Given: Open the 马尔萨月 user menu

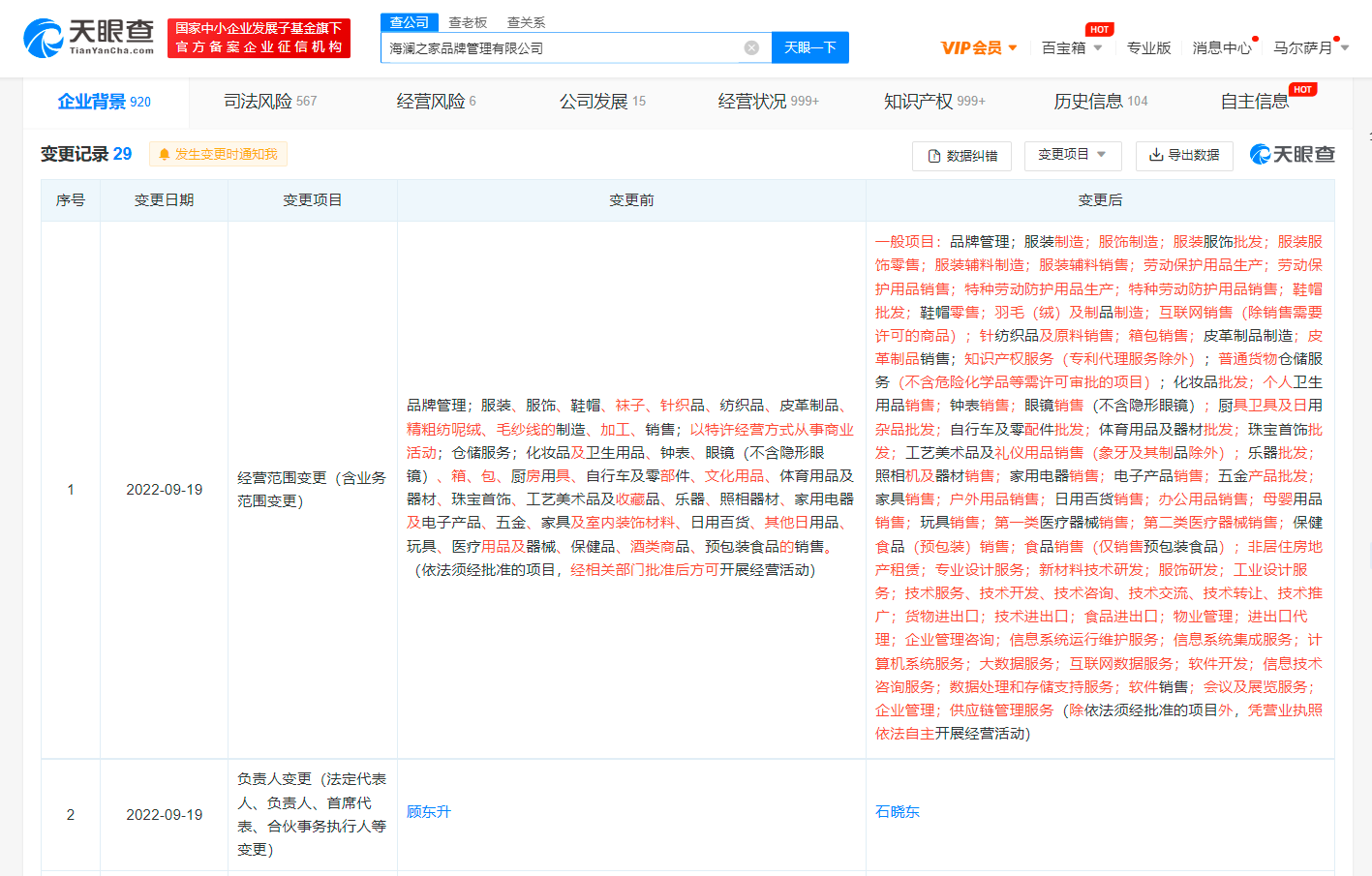Looking at the screenshot, I should pos(1311,47).
